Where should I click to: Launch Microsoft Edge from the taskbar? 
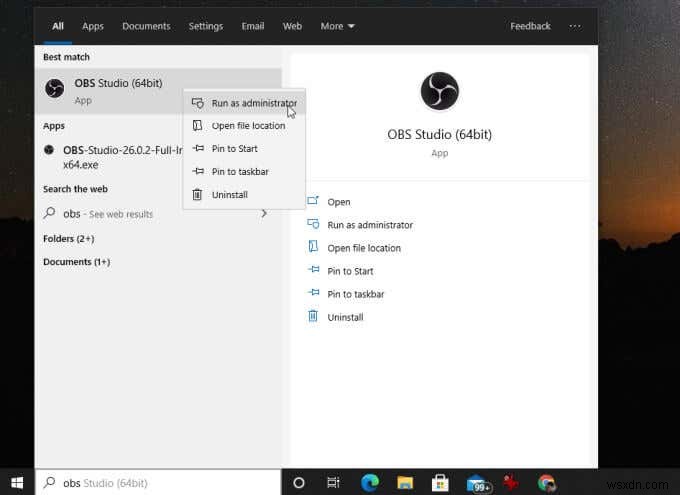(370, 482)
